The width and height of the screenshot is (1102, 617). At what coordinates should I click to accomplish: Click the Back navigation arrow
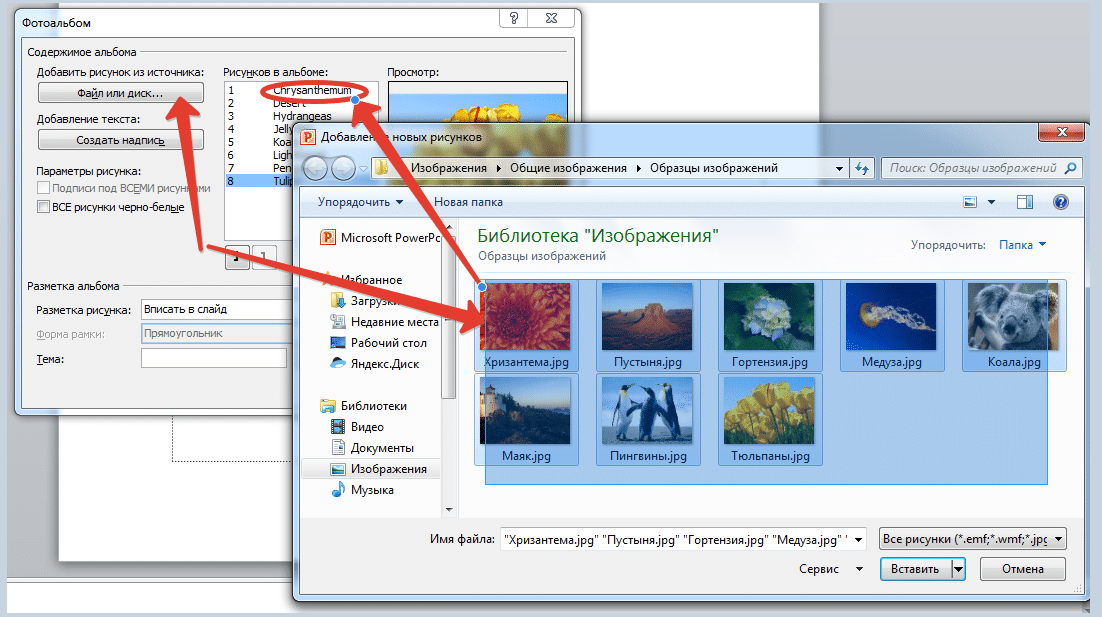(315, 168)
